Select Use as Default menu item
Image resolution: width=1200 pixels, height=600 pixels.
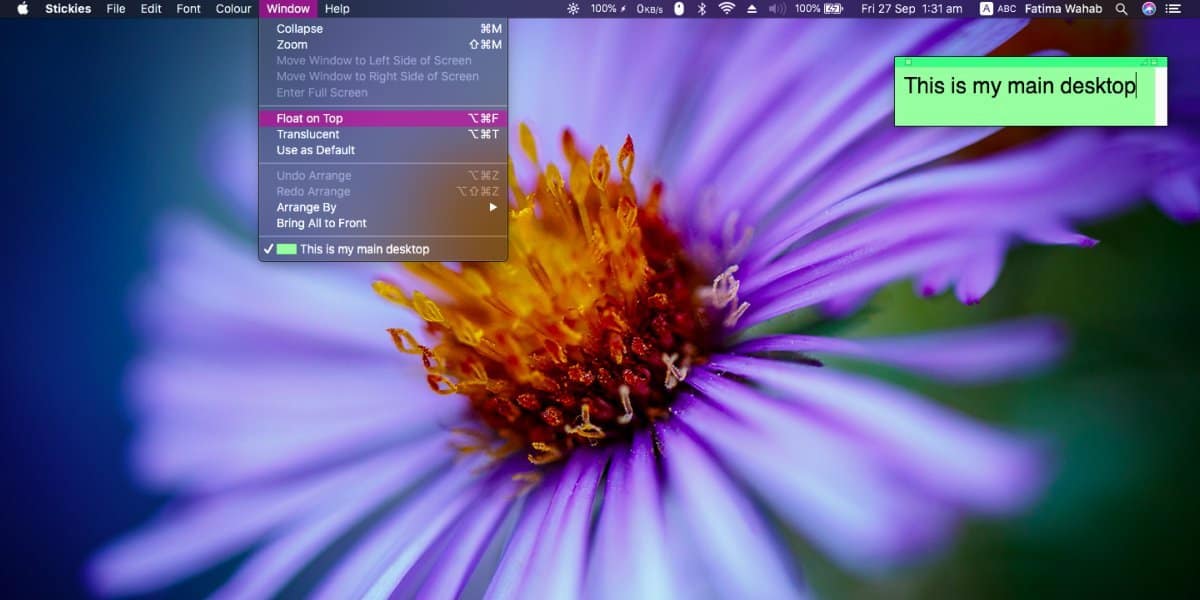tap(383, 150)
